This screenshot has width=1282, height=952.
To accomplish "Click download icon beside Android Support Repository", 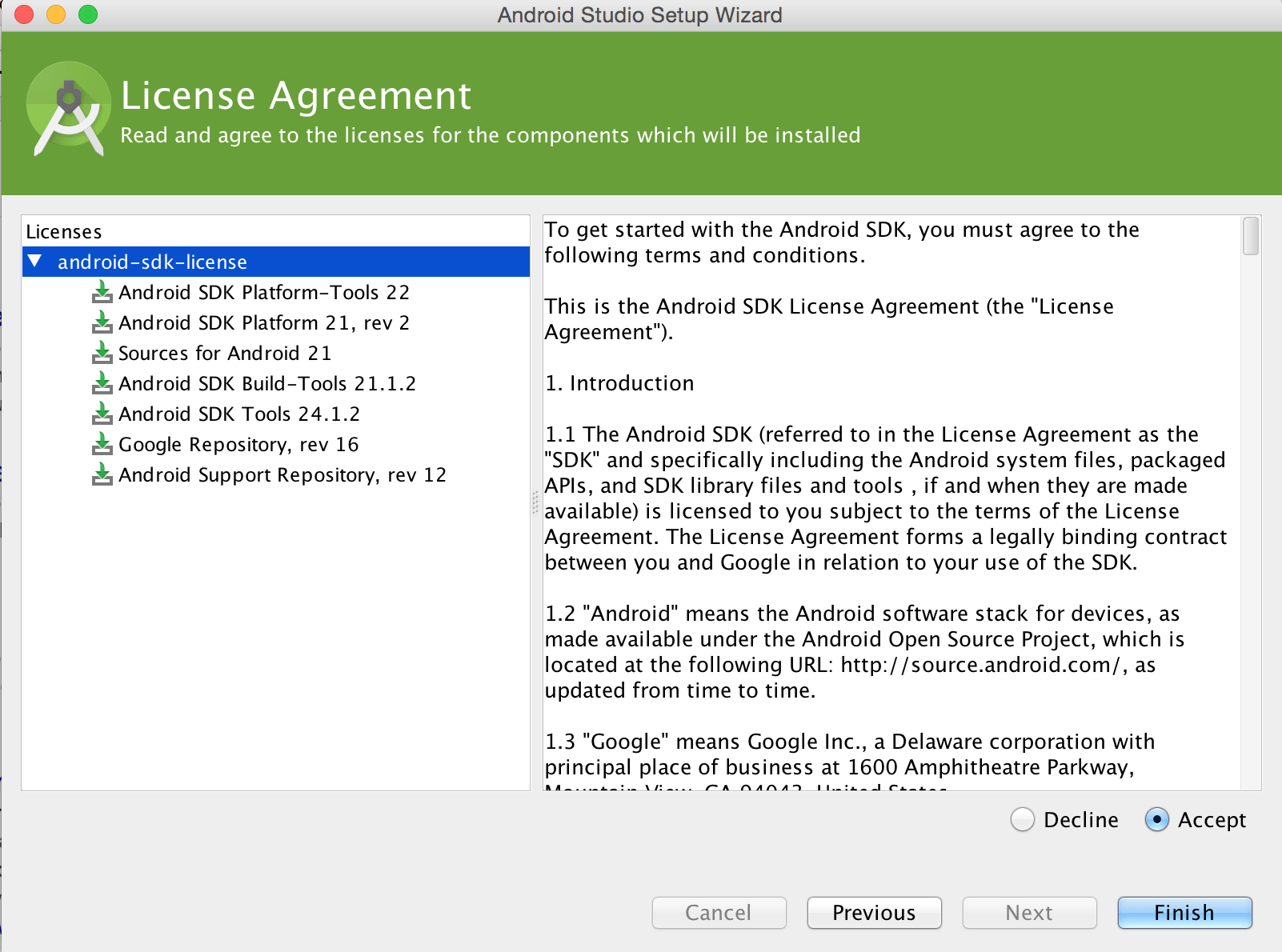I will point(102,474).
